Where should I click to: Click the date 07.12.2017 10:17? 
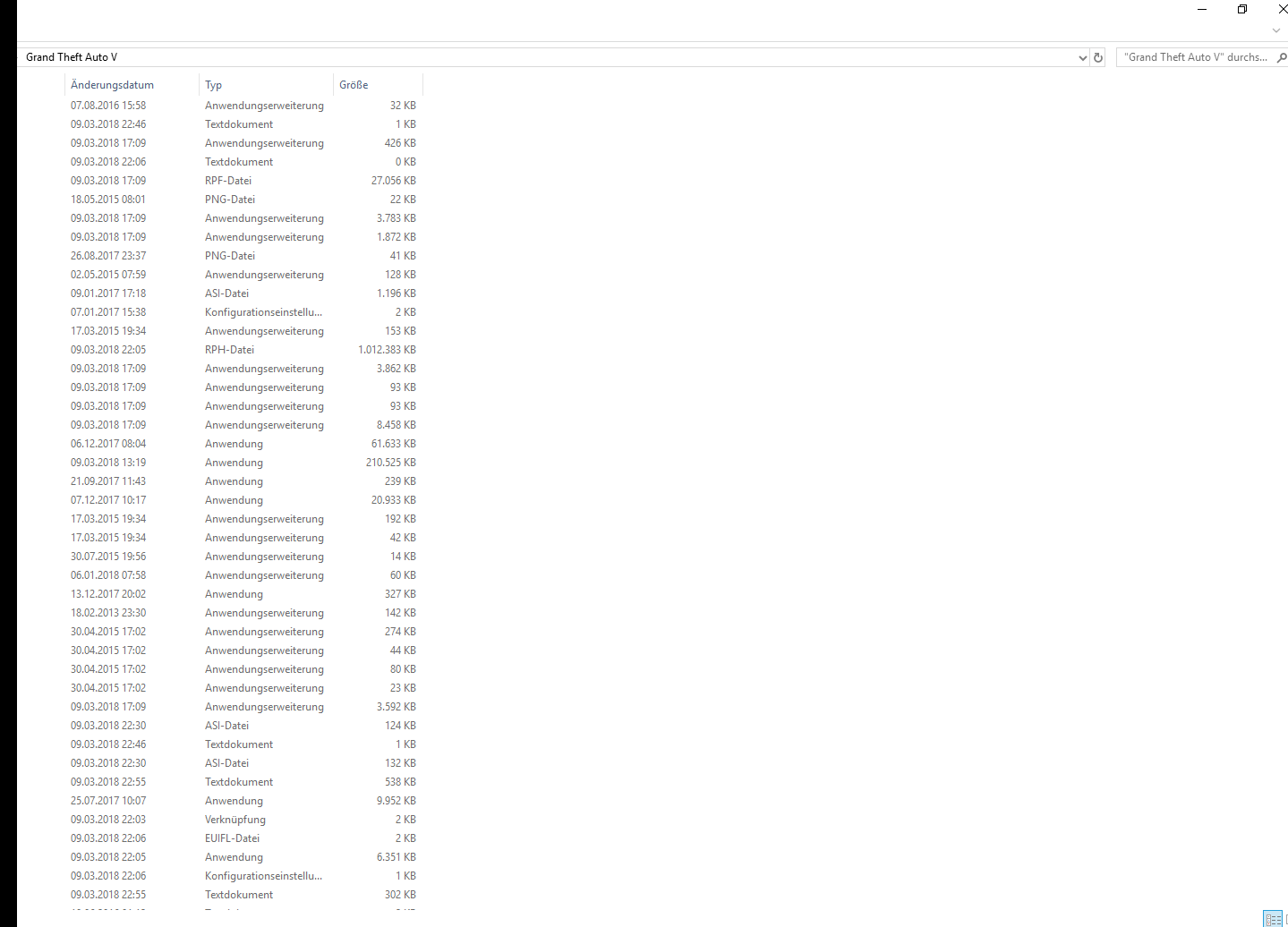[x=108, y=500]
